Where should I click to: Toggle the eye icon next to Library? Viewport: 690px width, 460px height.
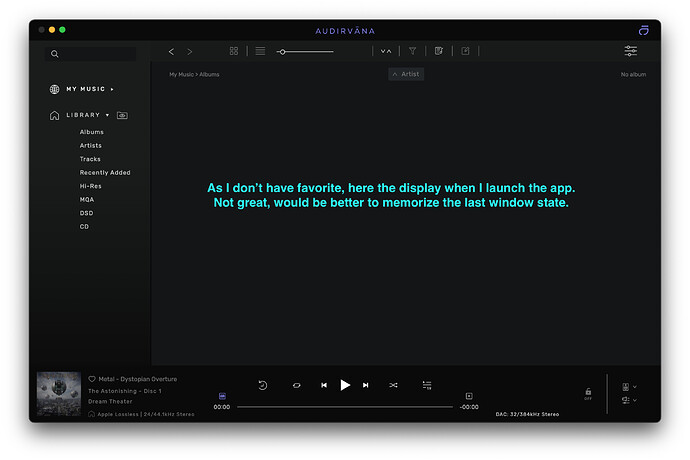pyautogui.click(x=122, y=115)
